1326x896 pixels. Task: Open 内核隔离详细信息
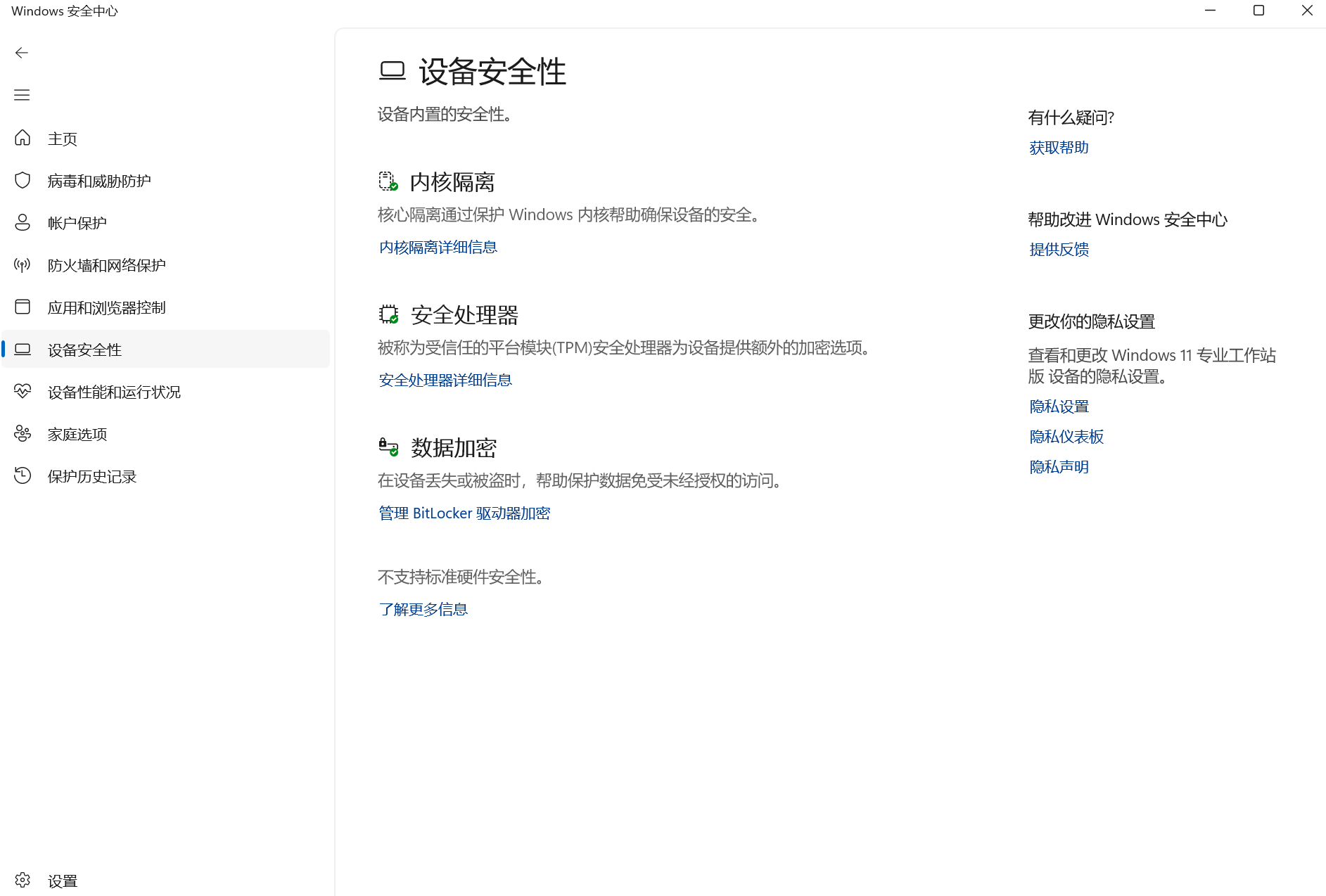coord(437,246)
